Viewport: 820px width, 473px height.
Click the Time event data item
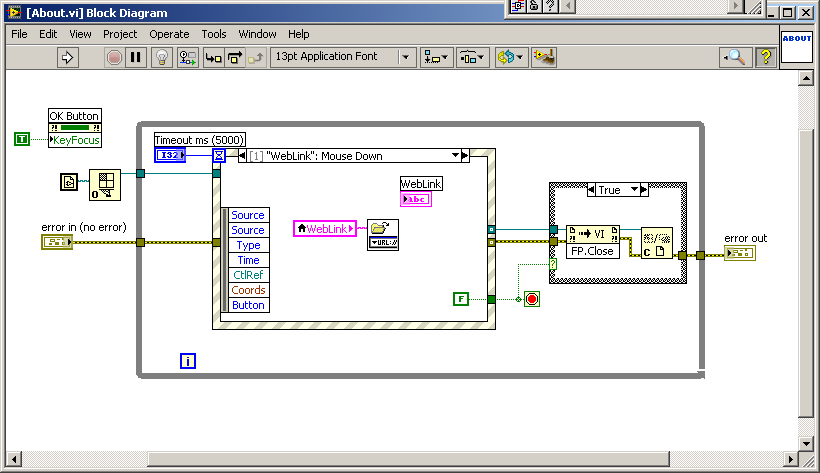(x=248, y=260)
